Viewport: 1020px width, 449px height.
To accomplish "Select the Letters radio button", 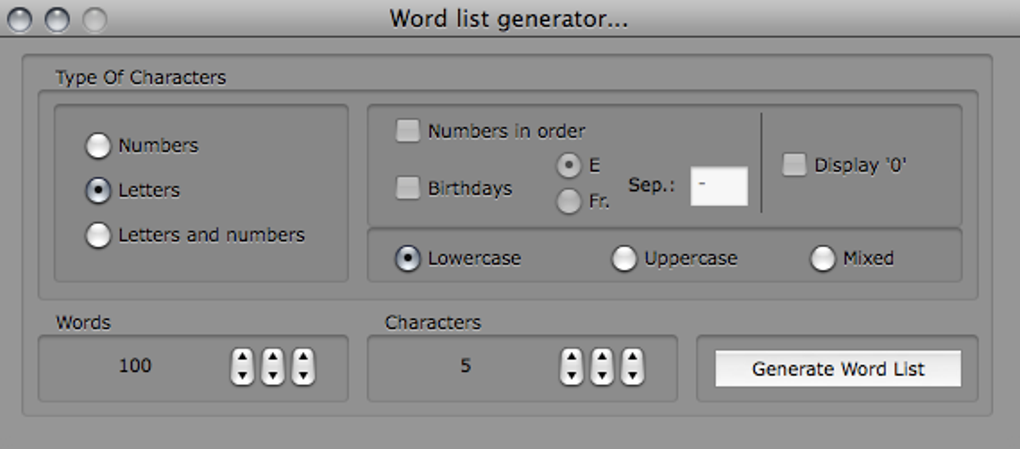I will tap(98, 191).
